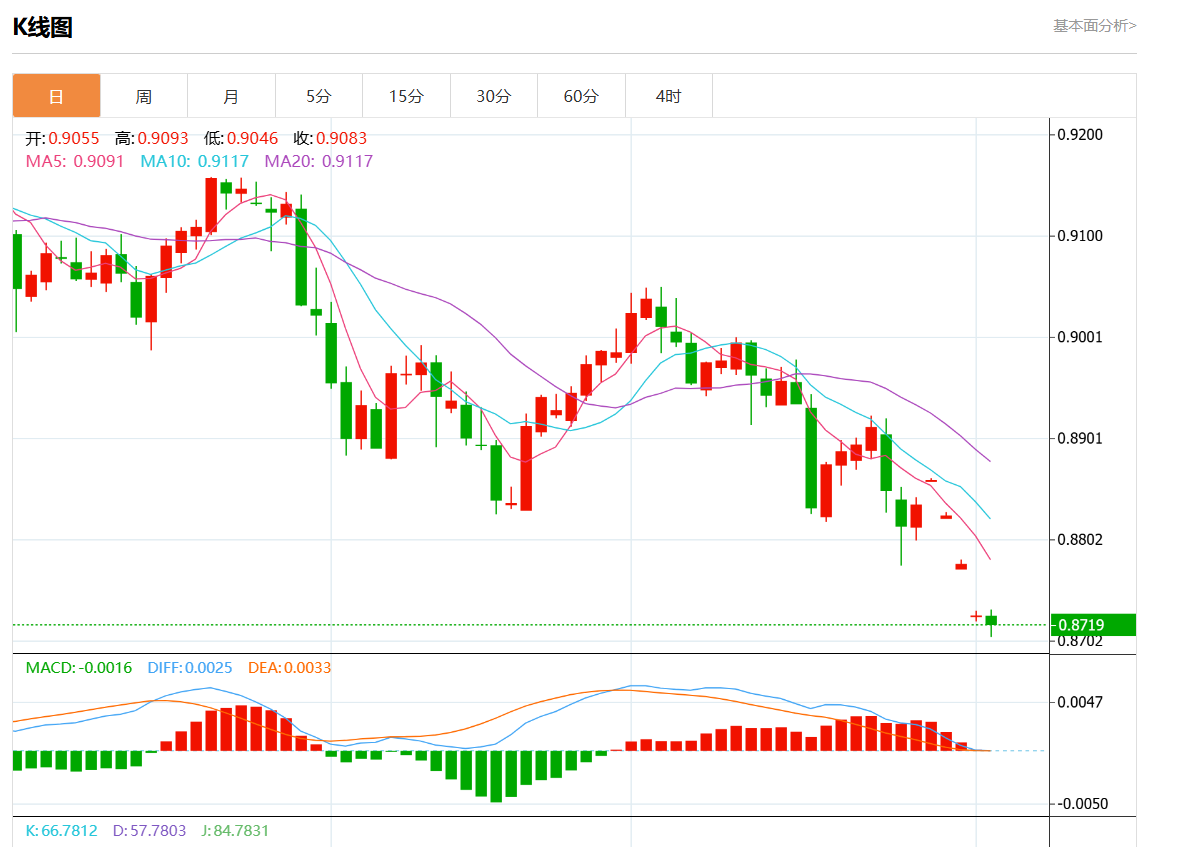Click the K value in KDJ legend

pyautogui.click(x=62, y=831)
